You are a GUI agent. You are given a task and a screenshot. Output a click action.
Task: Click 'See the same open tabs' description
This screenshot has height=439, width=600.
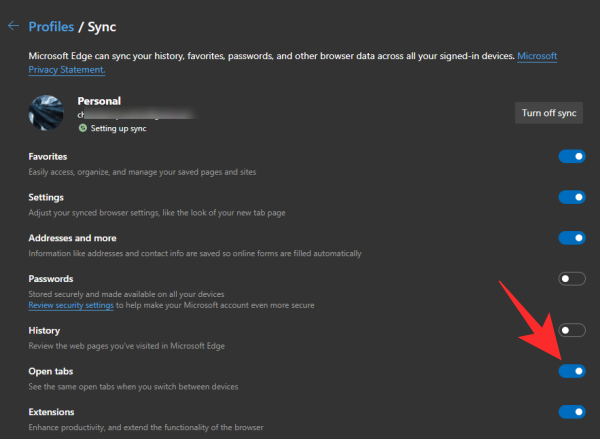[x=133, y=387]
